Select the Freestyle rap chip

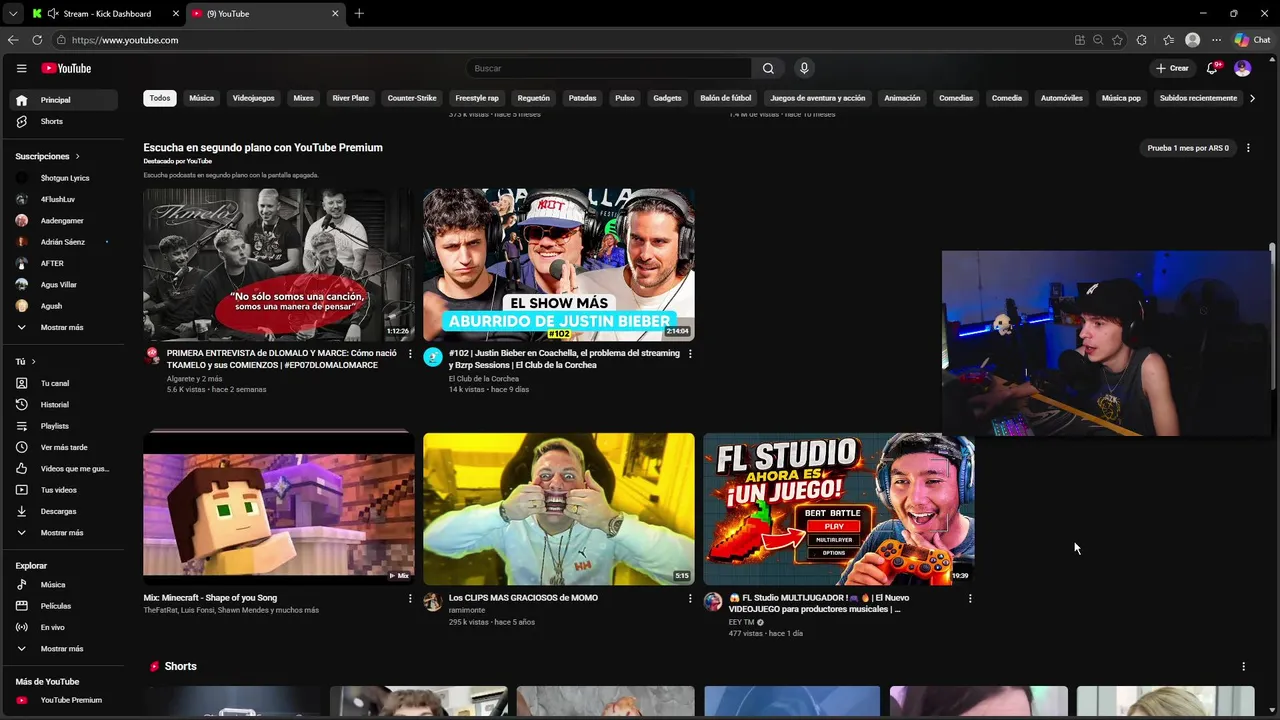coord(477,98)
